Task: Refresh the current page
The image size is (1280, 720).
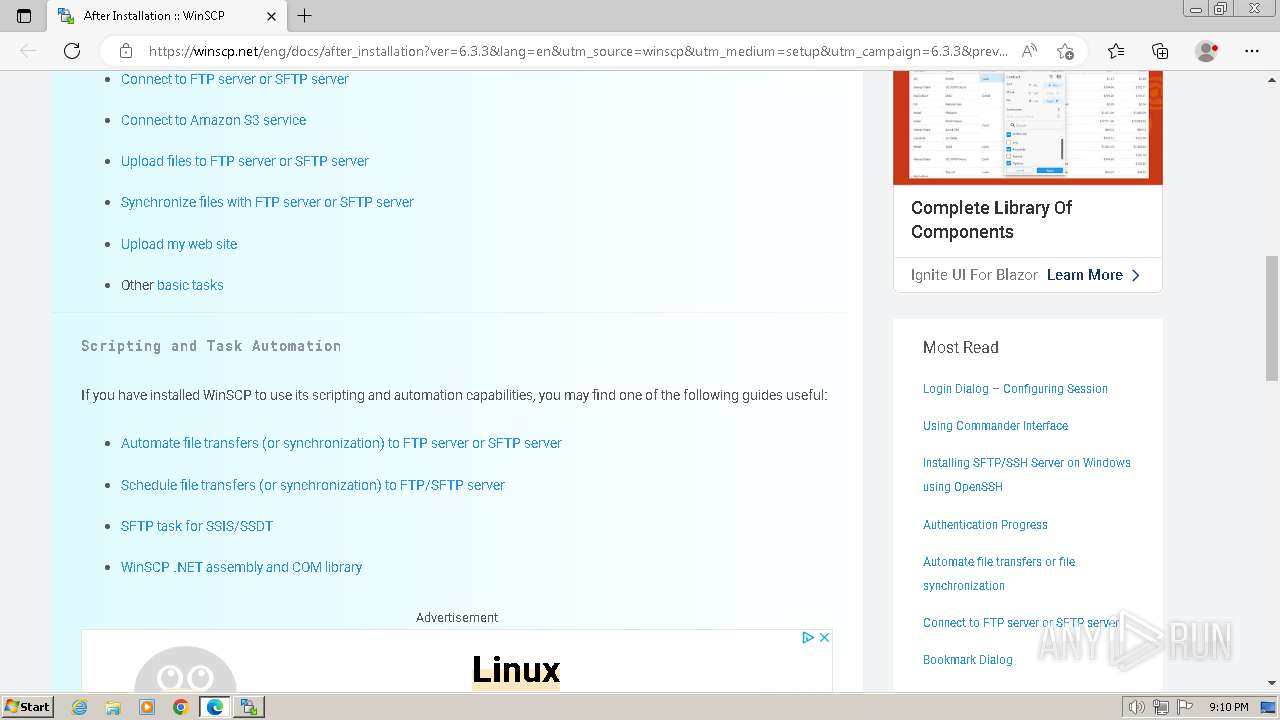Action: (72, 51)
